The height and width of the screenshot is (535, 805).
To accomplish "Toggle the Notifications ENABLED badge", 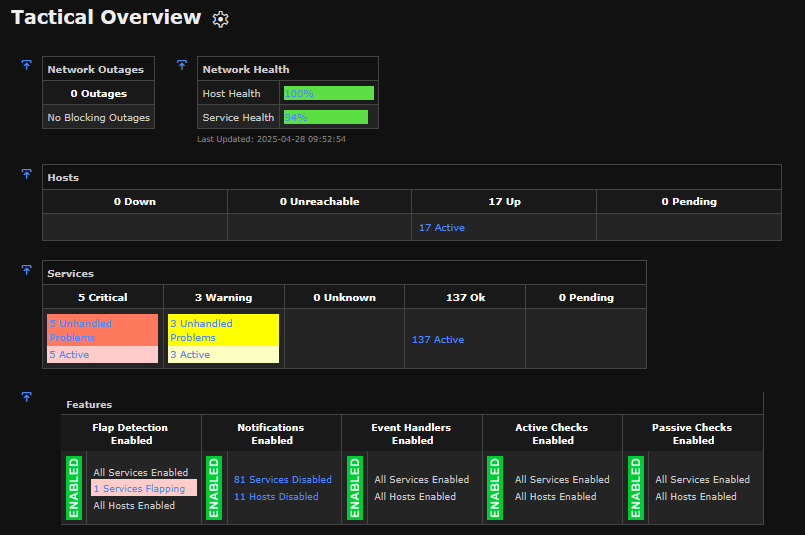I will 213,488.
